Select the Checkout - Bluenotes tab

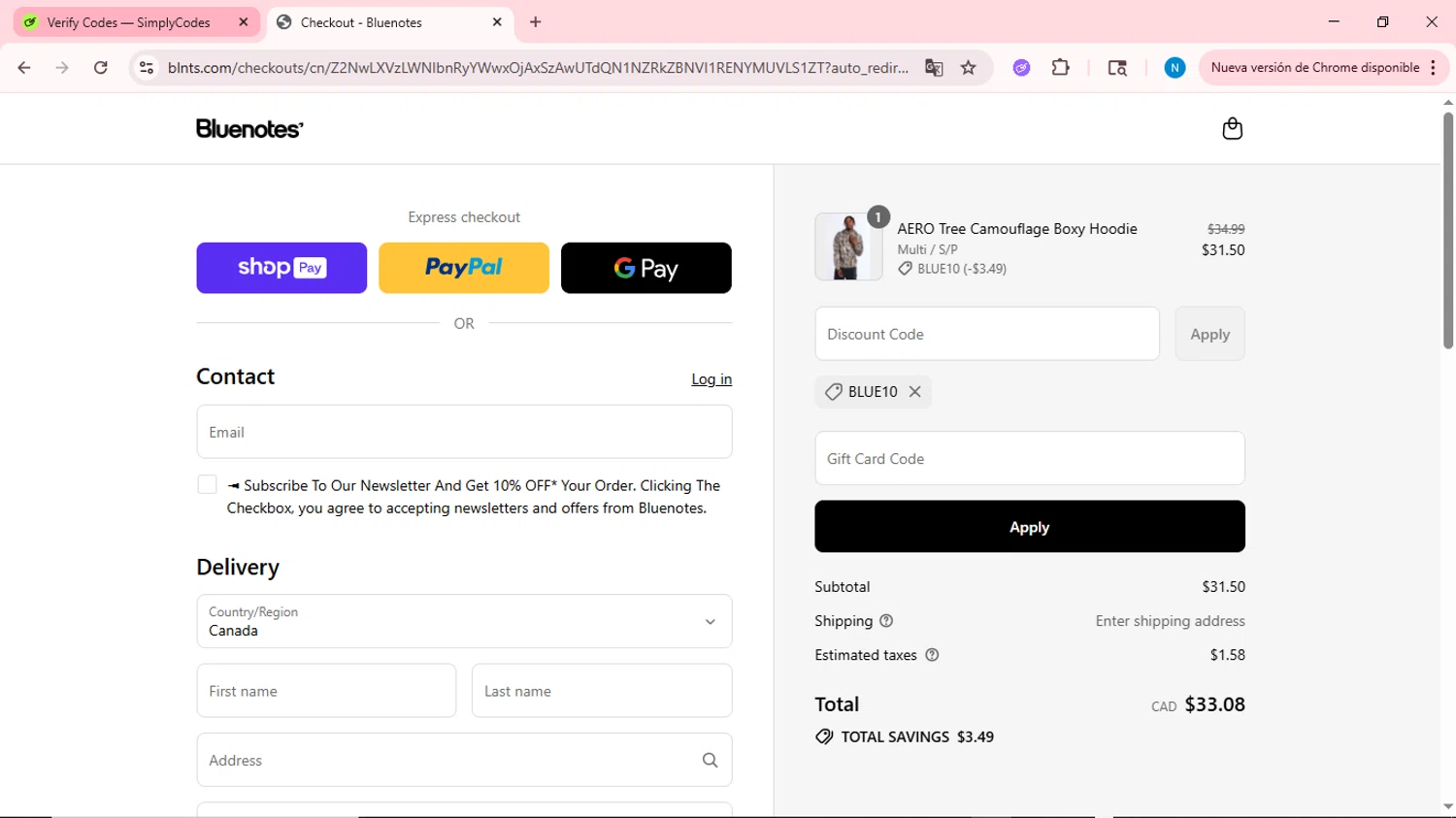[390, 22]
